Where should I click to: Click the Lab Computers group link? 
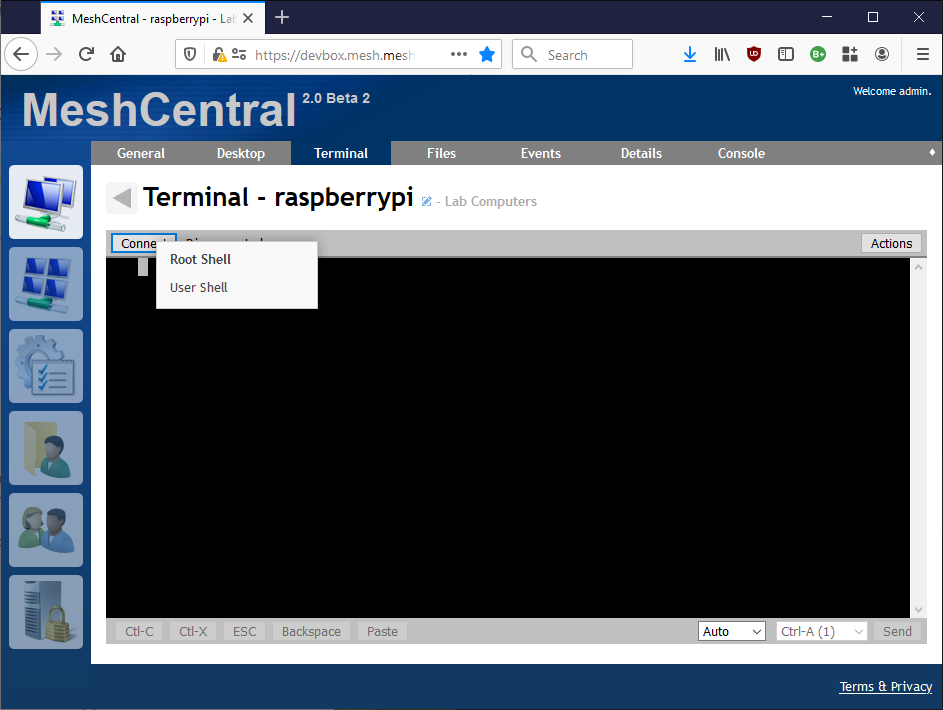click(491, 201)
